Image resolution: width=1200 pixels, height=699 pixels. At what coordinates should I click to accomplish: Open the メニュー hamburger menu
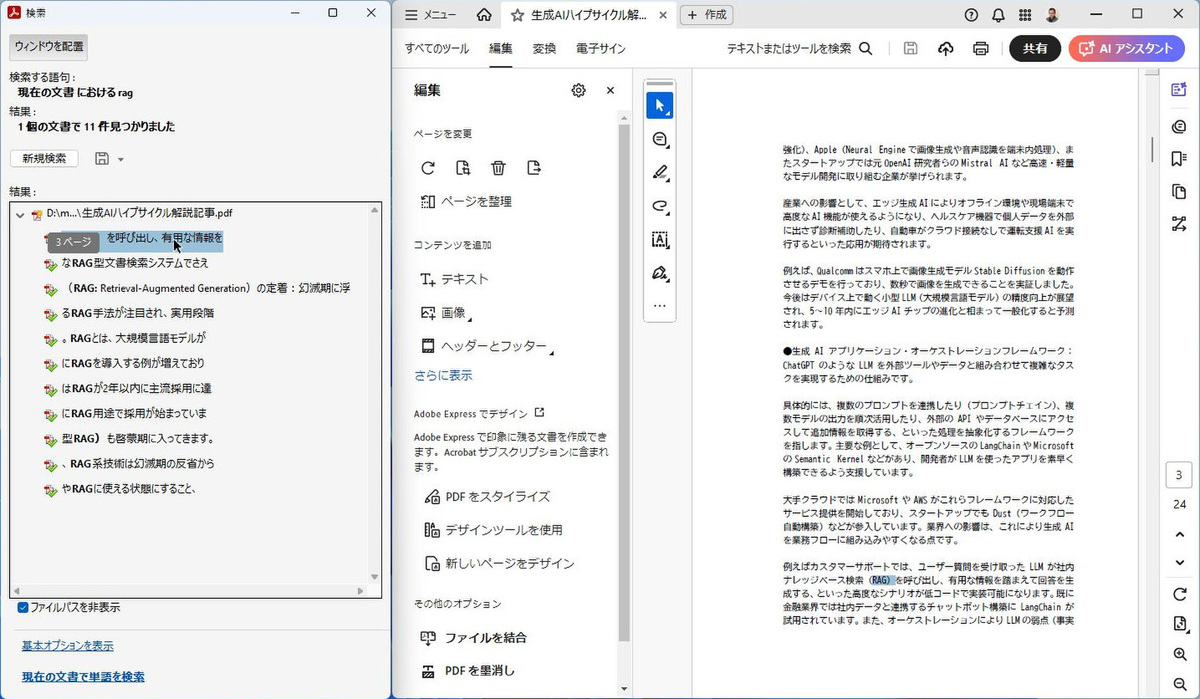point(431,15)
